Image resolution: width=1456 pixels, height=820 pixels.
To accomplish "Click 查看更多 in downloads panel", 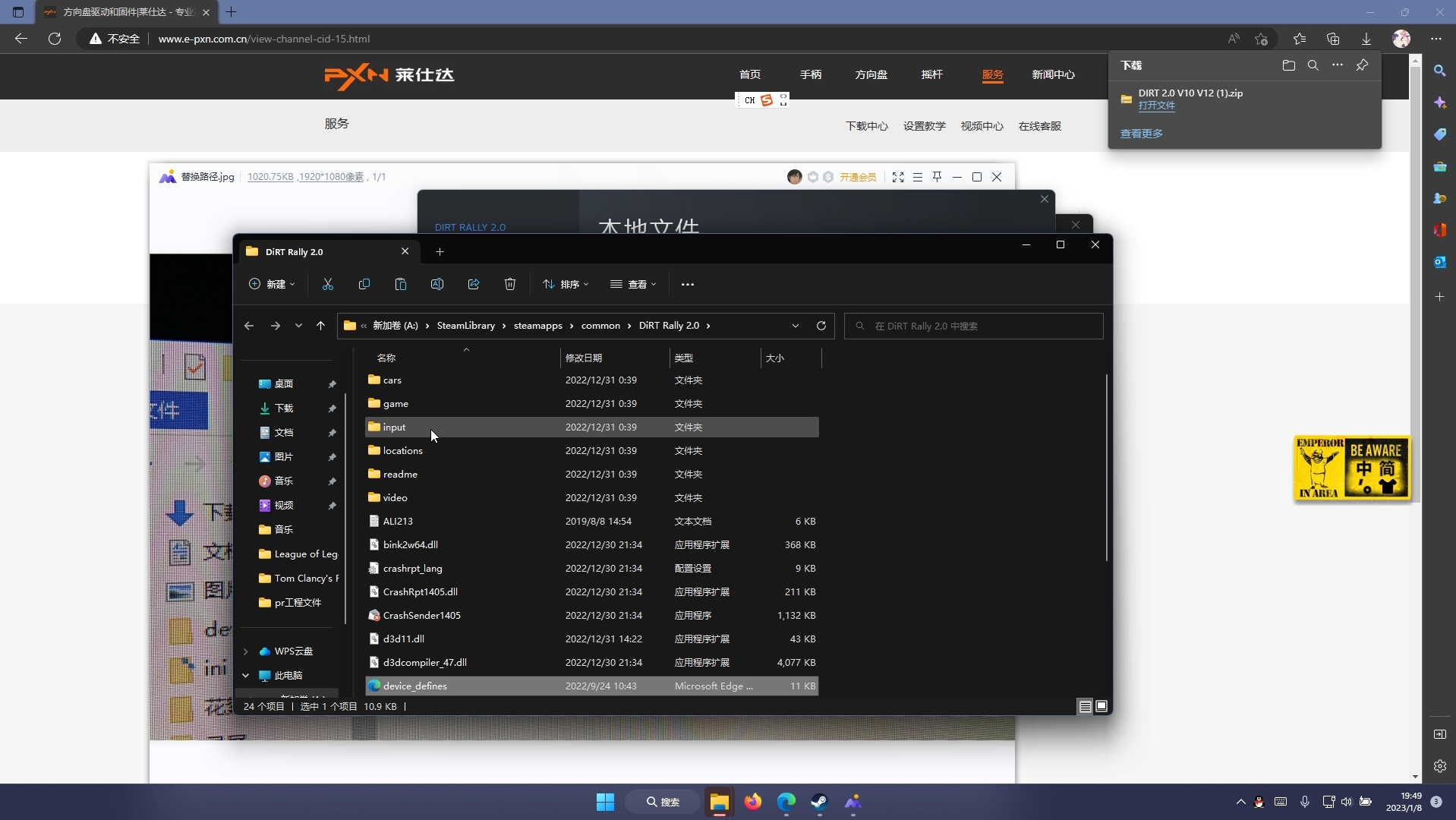I will 1141,134.
